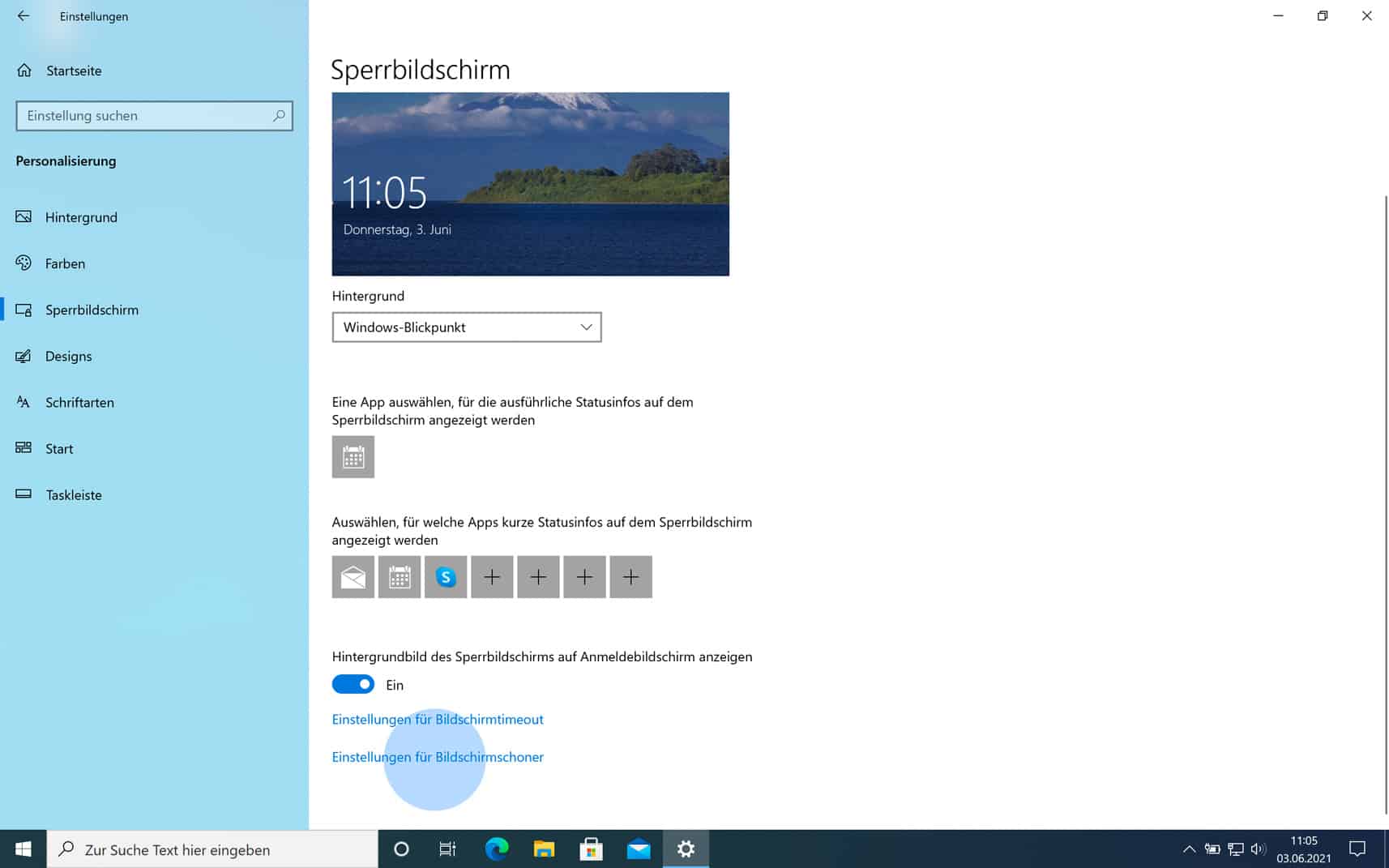Viewport: 1389px width, 868px height.
Task: Open File Explorer from the taskbar
Action: (544, 849)
